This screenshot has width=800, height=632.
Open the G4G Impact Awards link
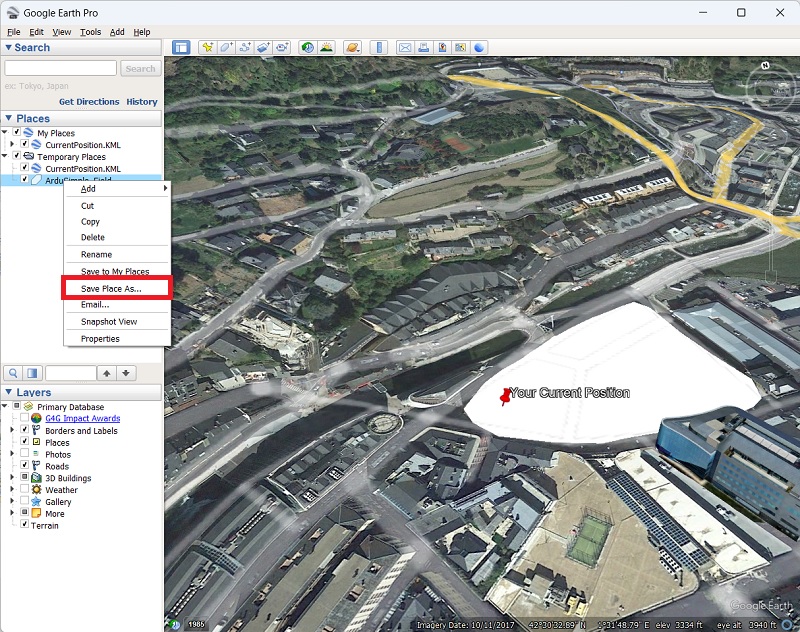(82, 419)
